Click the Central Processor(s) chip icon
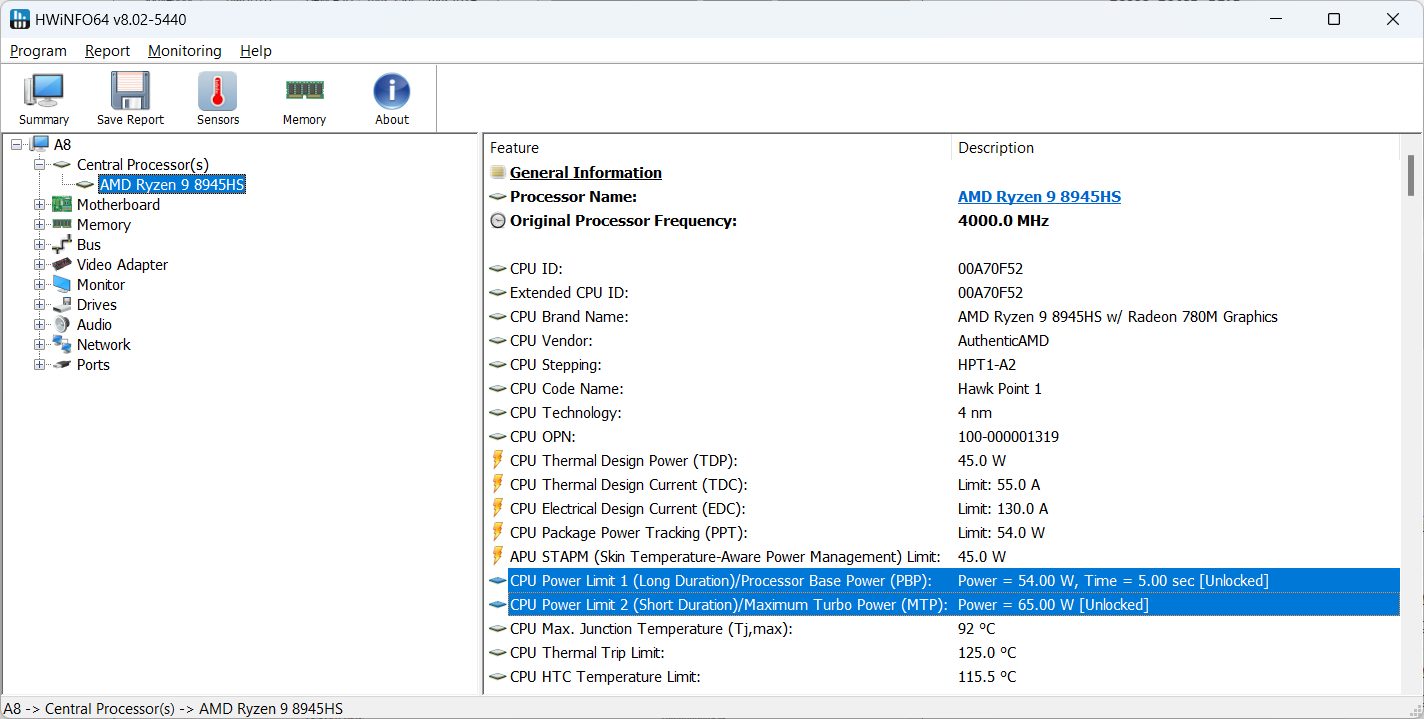The width and height of the screenshot is (1424, 719). point(62,164)
